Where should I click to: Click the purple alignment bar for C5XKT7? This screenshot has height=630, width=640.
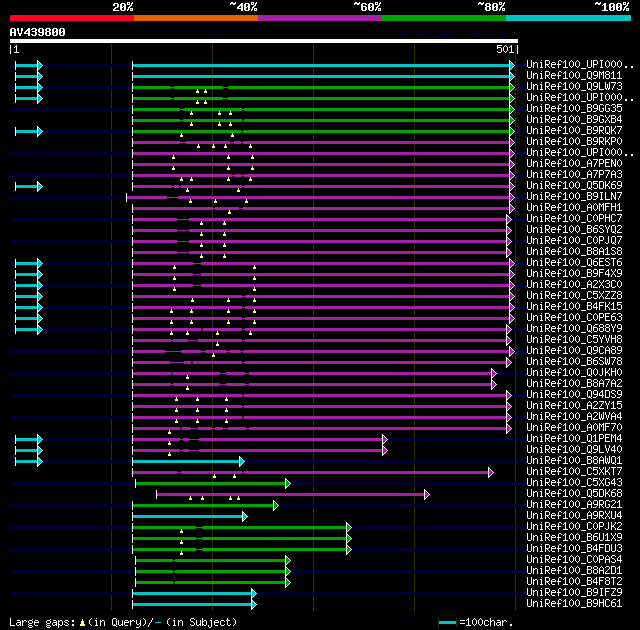pyautogui.click(x=313, y=472)
